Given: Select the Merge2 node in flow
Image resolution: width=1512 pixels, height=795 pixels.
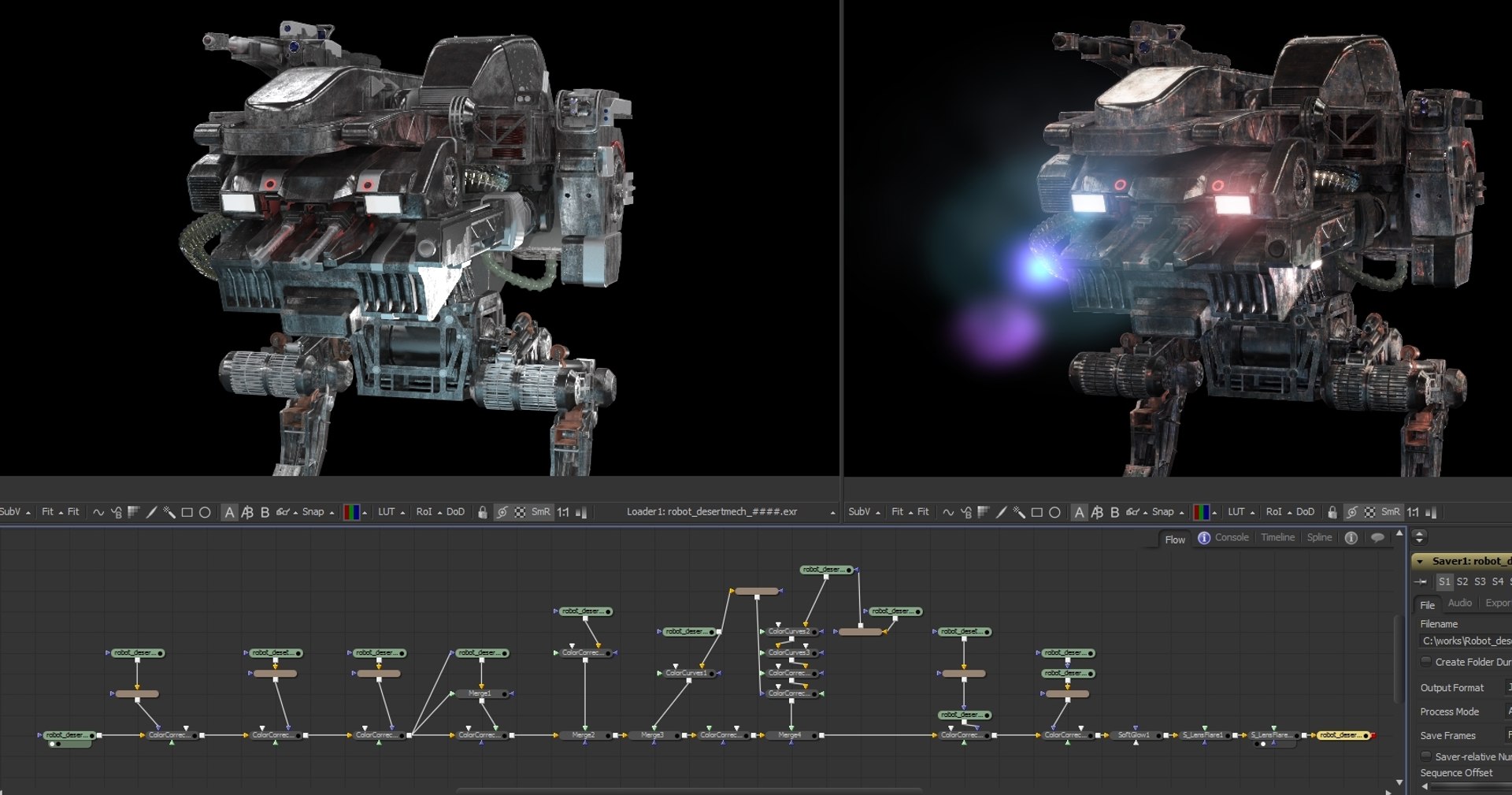Looking at the screenshot, I should (584, 735).
